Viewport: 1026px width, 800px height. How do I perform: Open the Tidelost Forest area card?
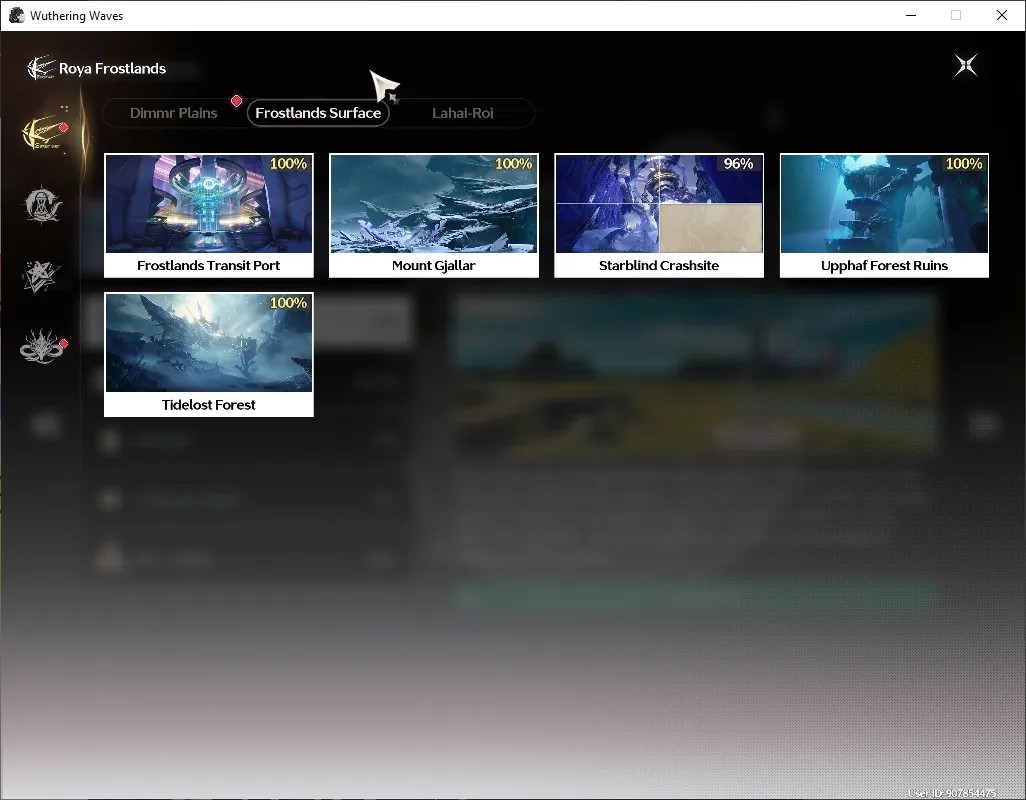(209, 355)
